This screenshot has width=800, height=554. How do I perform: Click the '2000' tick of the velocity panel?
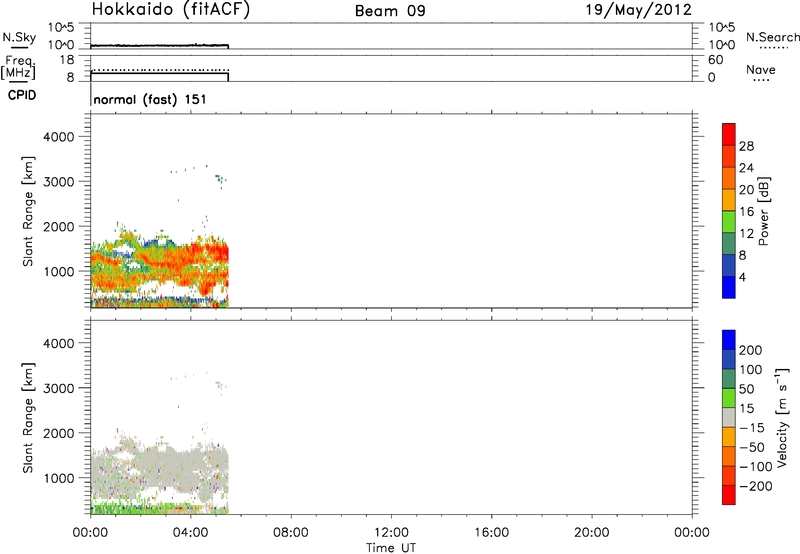59,433
